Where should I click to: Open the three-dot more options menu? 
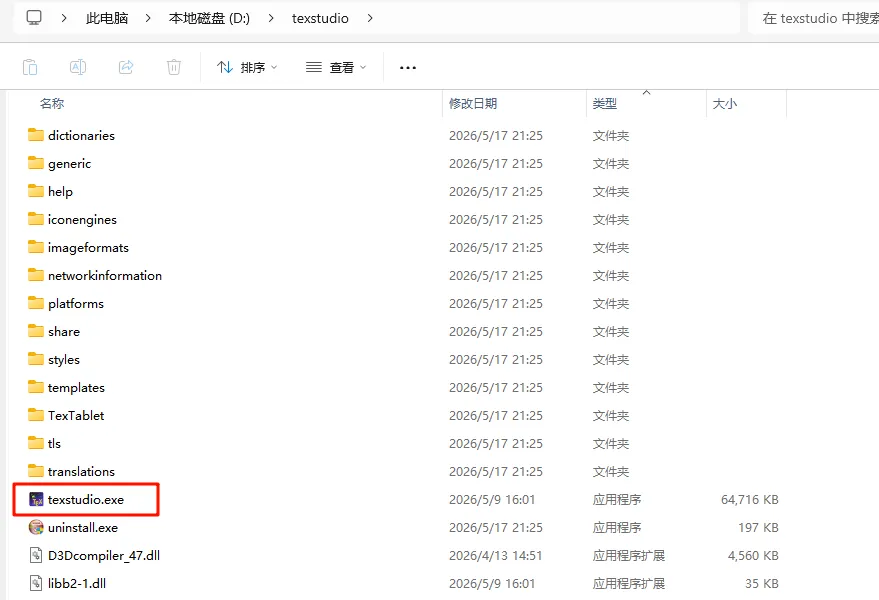[408, 68]
